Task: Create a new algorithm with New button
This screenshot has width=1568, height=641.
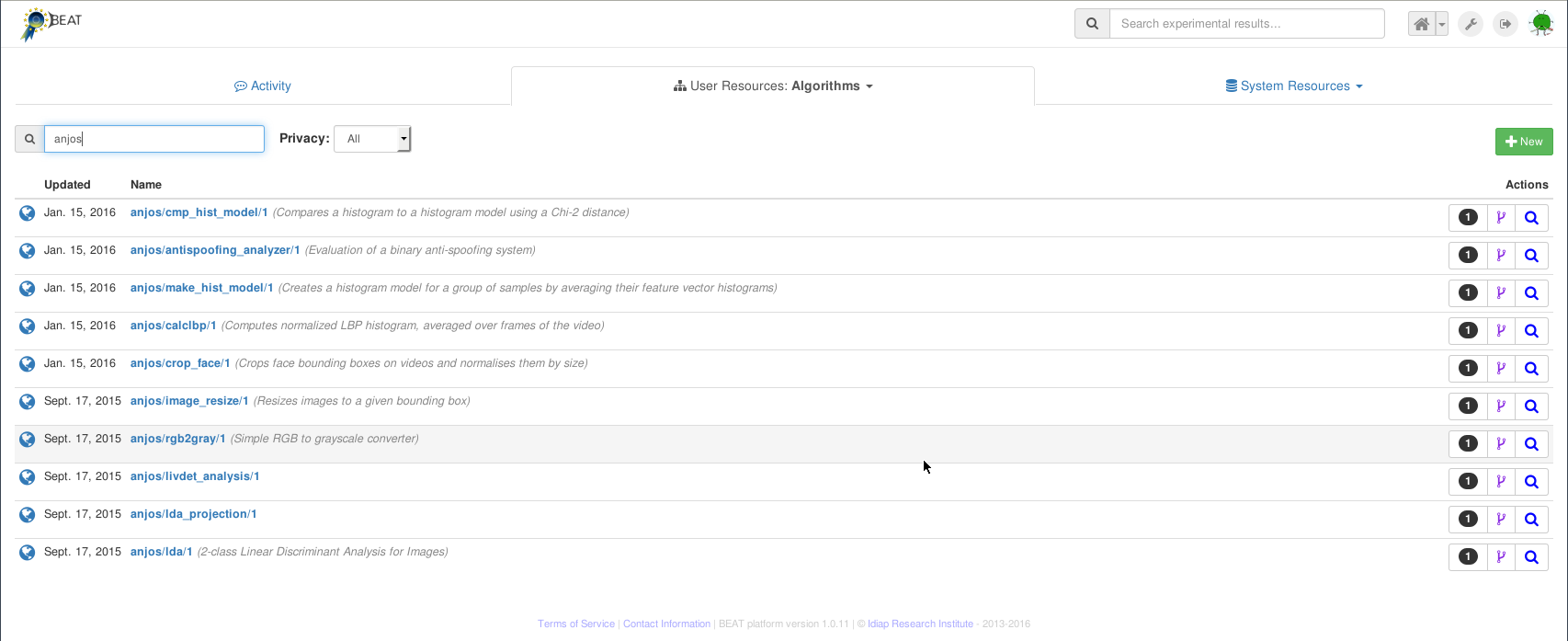Action: [1524, 142]
